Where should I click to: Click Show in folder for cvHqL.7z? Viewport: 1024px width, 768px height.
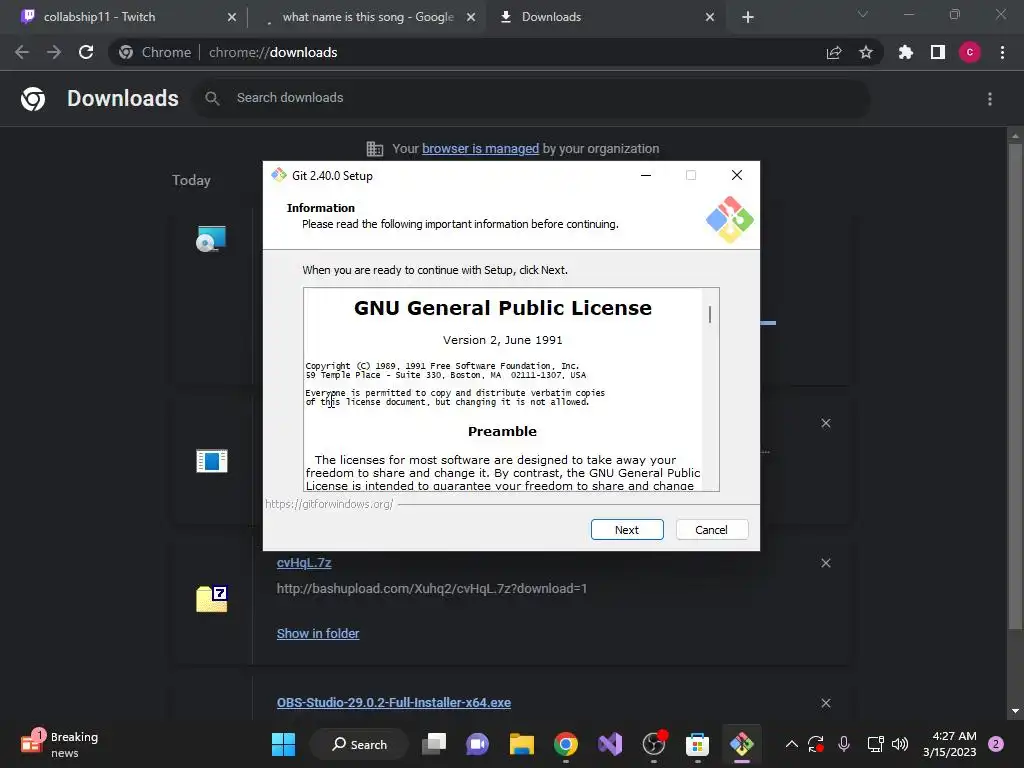(317, 633)
